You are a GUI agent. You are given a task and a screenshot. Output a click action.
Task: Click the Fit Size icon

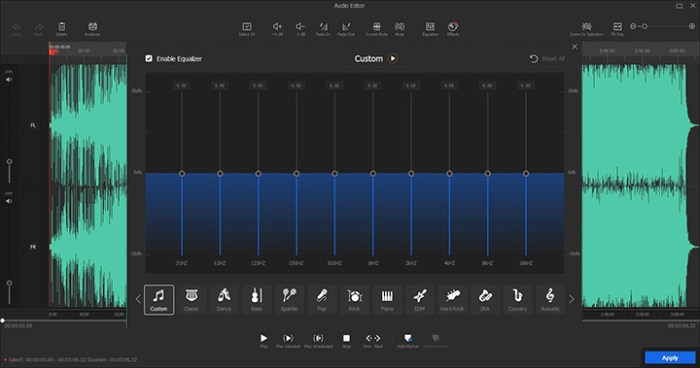(617, 27)
